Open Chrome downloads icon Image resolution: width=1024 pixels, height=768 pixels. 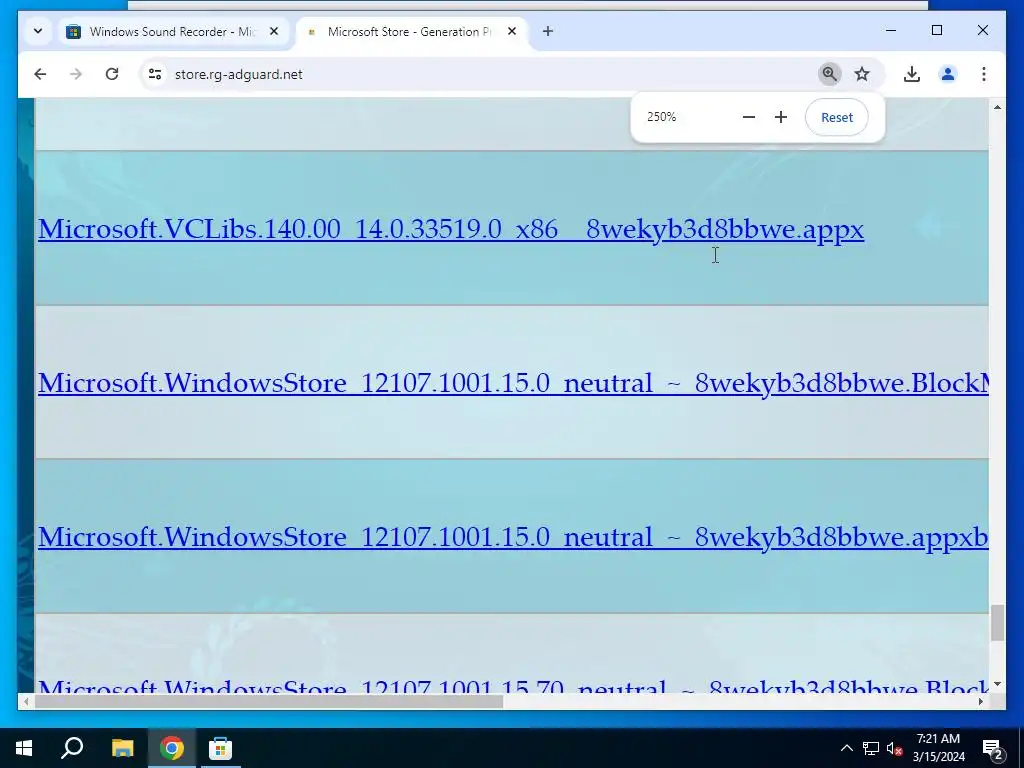tap(912, 74)
